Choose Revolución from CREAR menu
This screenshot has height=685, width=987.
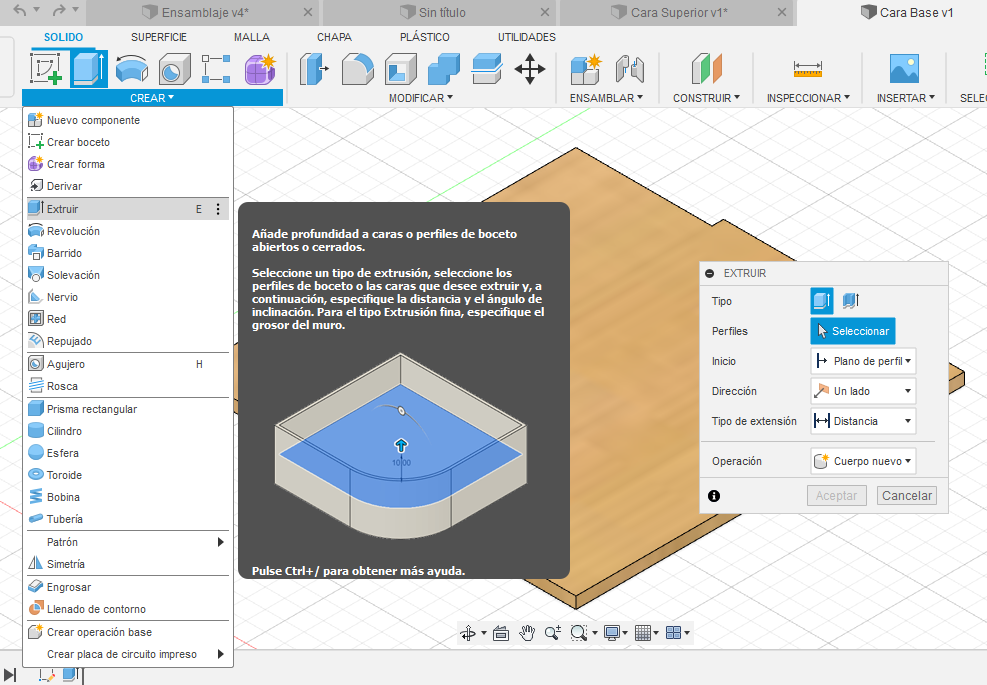[128, 231]
